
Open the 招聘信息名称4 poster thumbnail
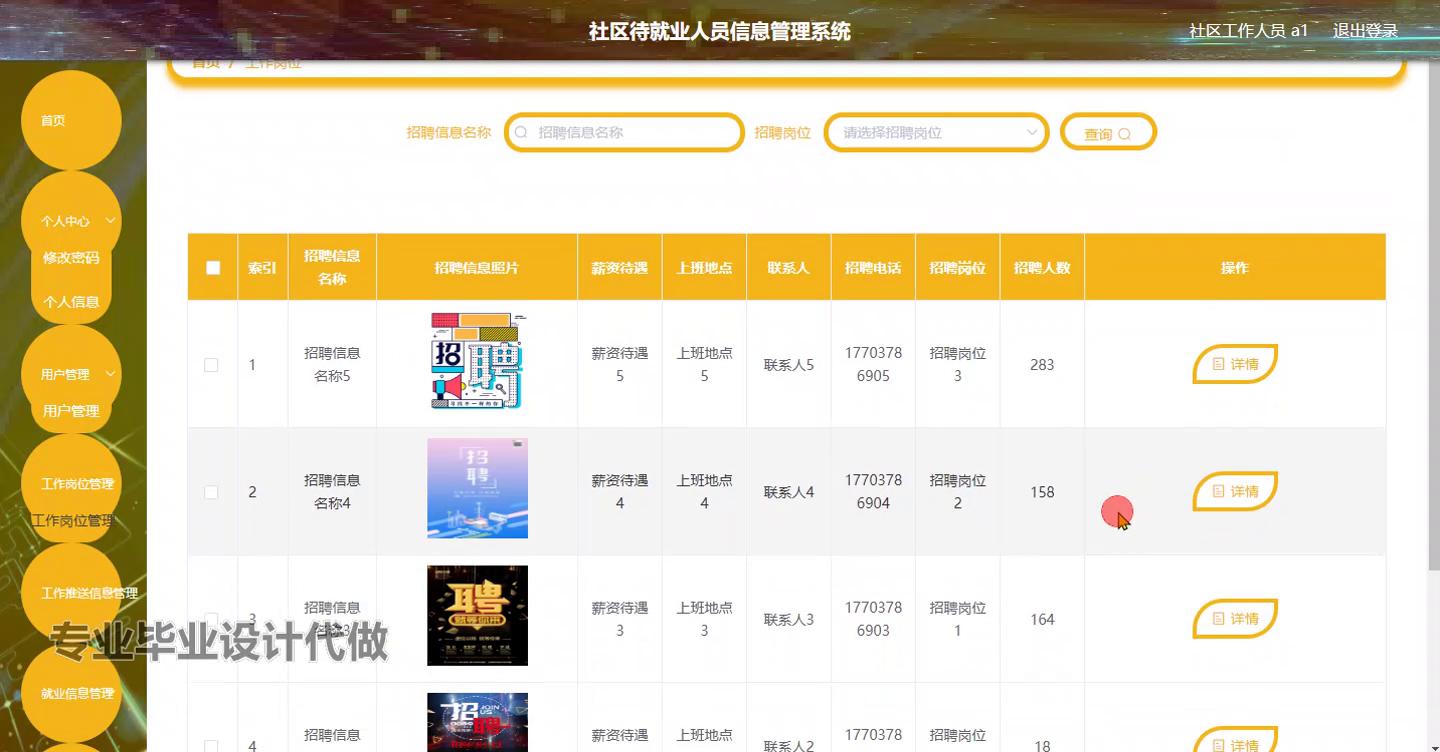(477, 488)
